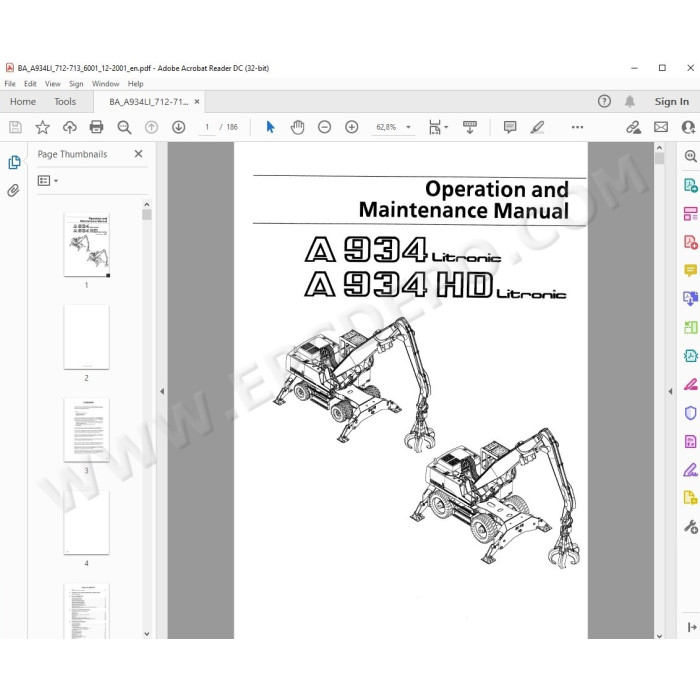Open the Help menu
Image resolution: width=700 pixels, height=700 pixels.
point(136,83)
